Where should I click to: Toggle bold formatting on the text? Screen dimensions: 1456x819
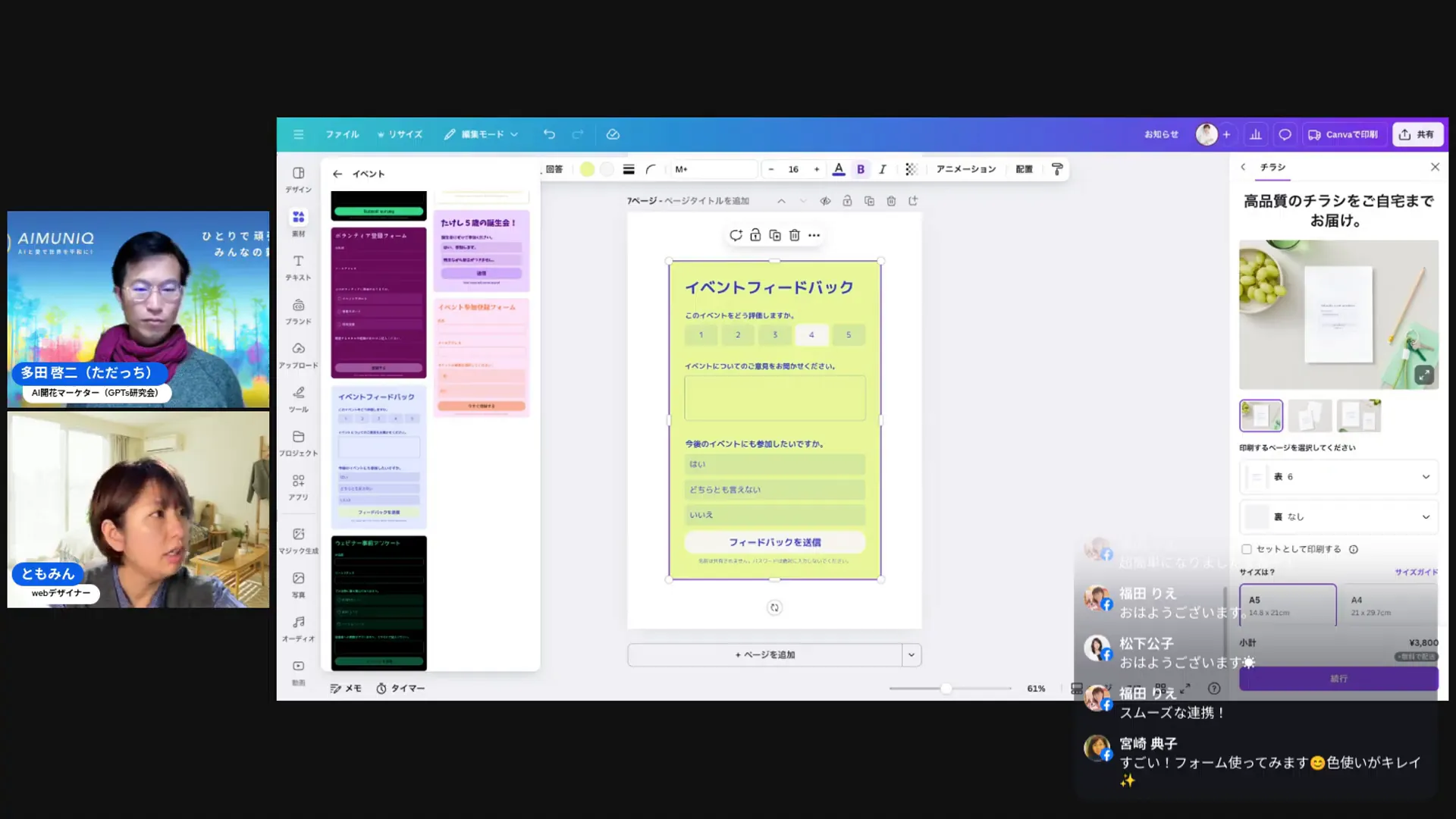coord(861,169)
